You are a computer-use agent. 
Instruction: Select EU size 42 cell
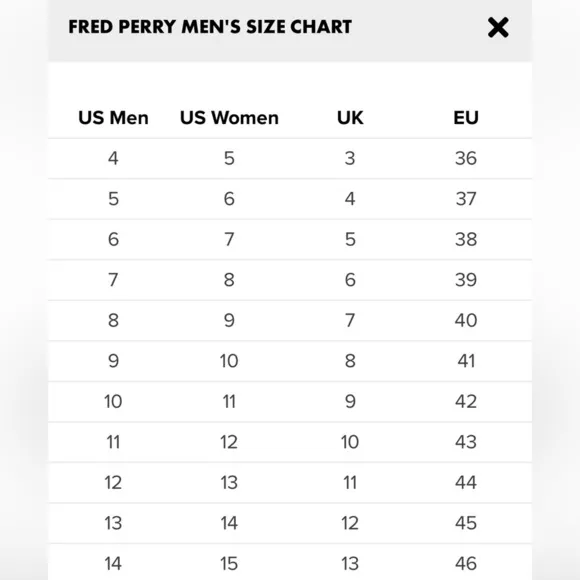(466, 401)
